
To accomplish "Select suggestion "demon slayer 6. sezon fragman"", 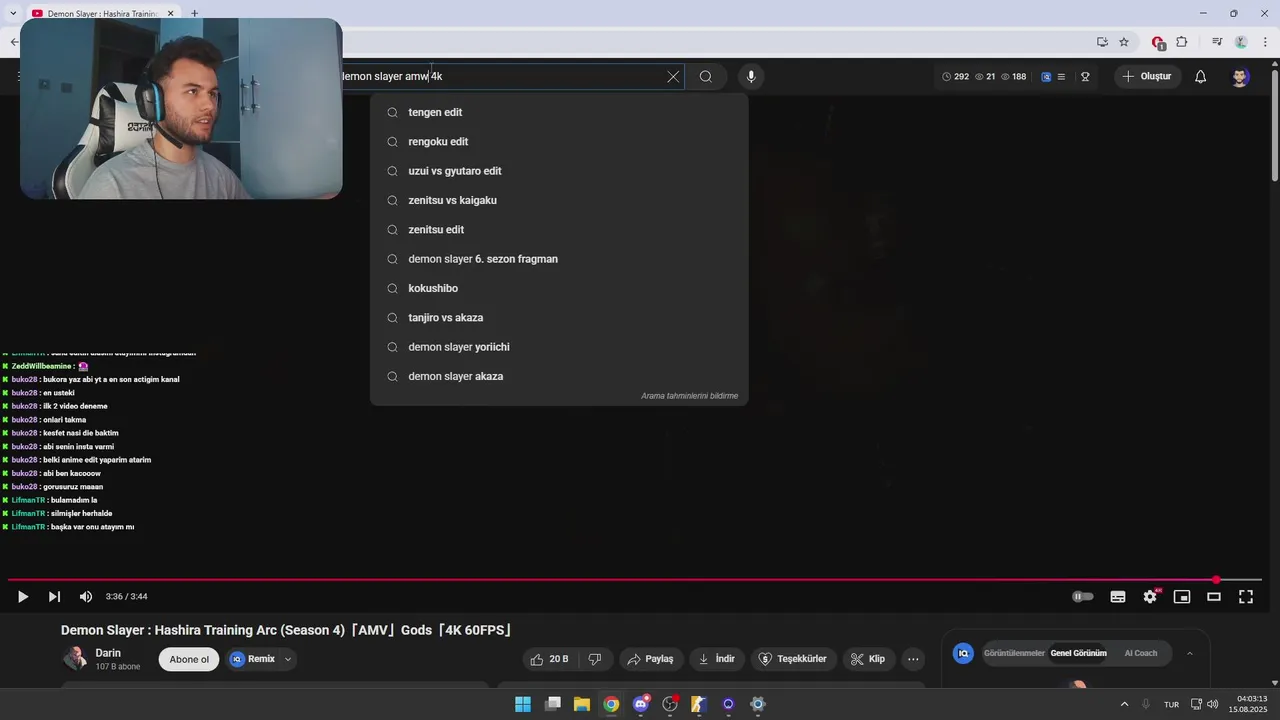I will pyautogui.click(x=559, y=259).
